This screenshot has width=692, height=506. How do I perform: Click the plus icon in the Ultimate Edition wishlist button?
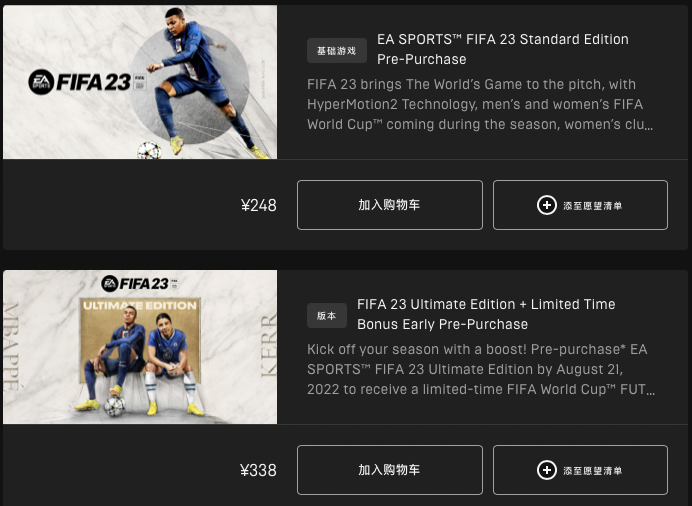point(546,470)
